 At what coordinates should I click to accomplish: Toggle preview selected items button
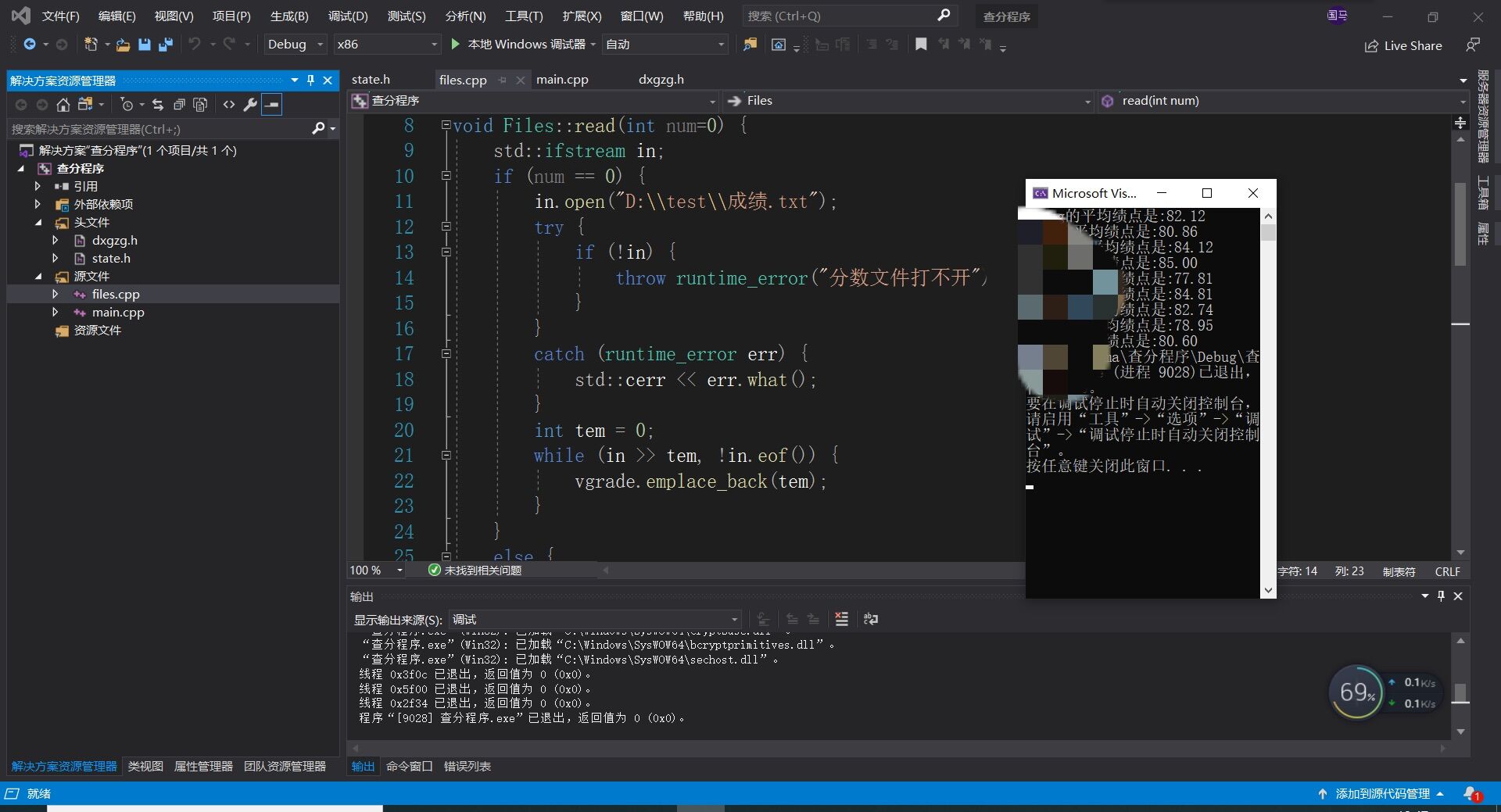(x=271, y=105)
